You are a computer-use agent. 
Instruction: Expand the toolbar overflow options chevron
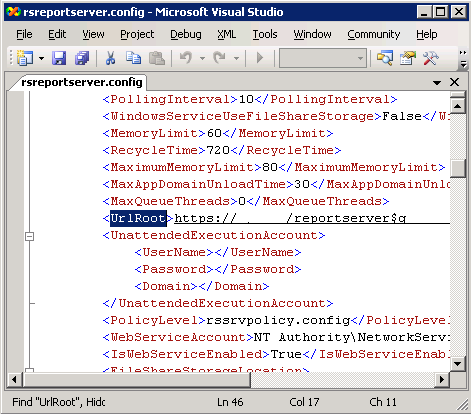(x=463, y=59)
